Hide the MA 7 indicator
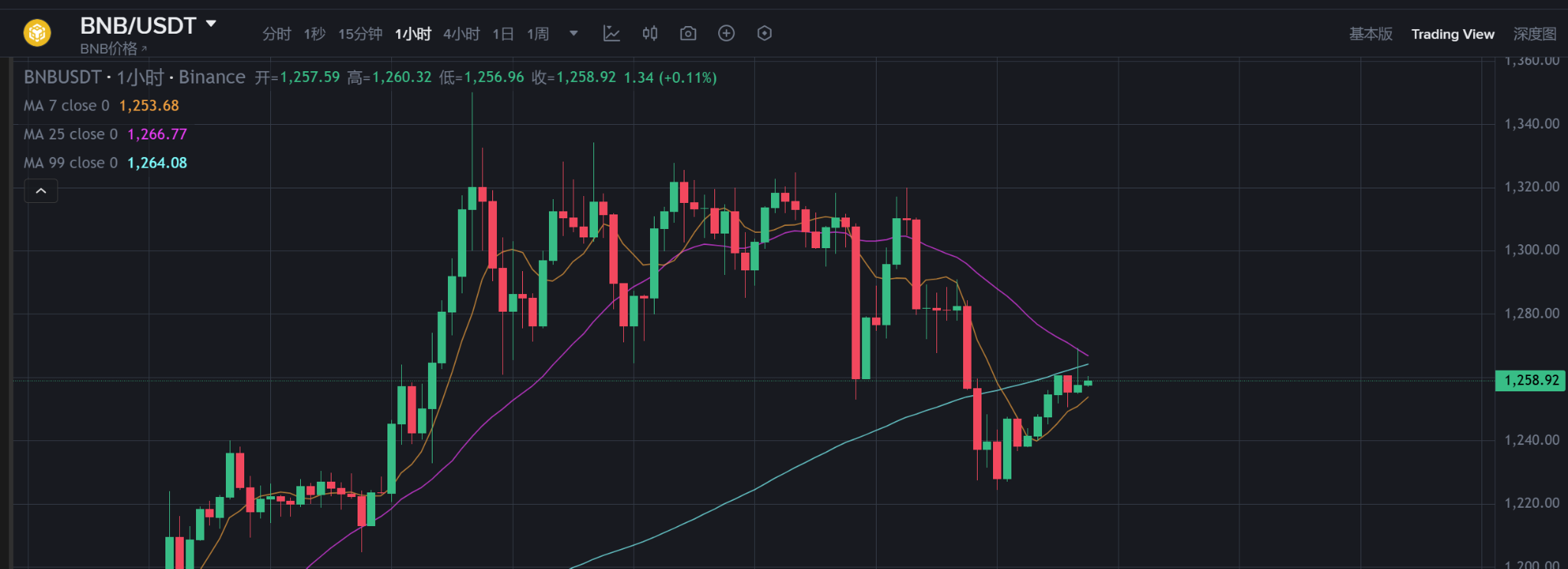Image resolution: width=1568 pixels, height=569 pixels. click(x=67, y=105)
